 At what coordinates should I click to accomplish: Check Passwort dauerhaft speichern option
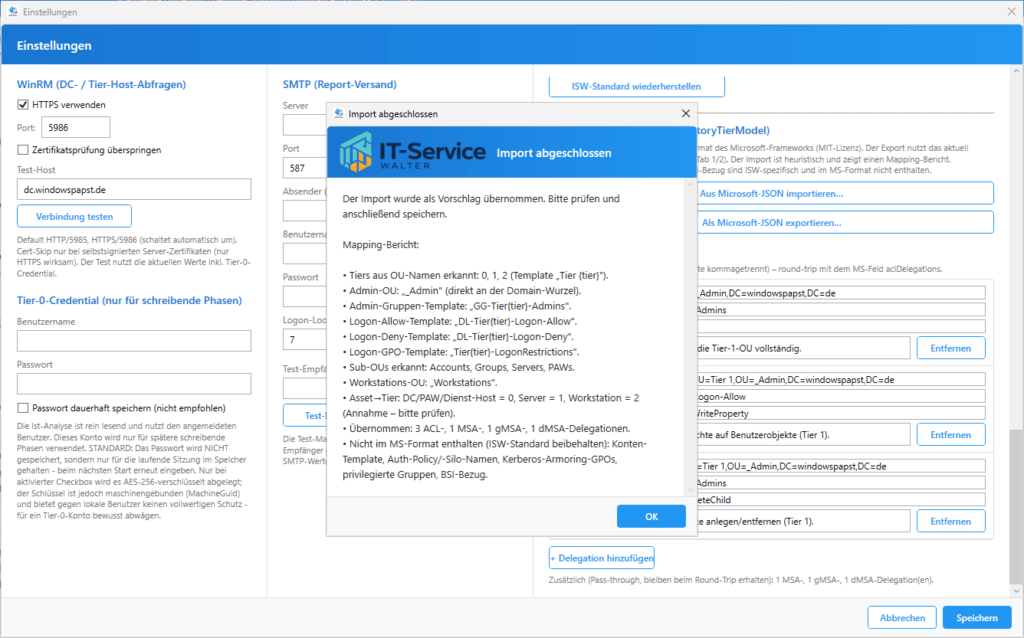pyautogui.click(x=23, y=407)
